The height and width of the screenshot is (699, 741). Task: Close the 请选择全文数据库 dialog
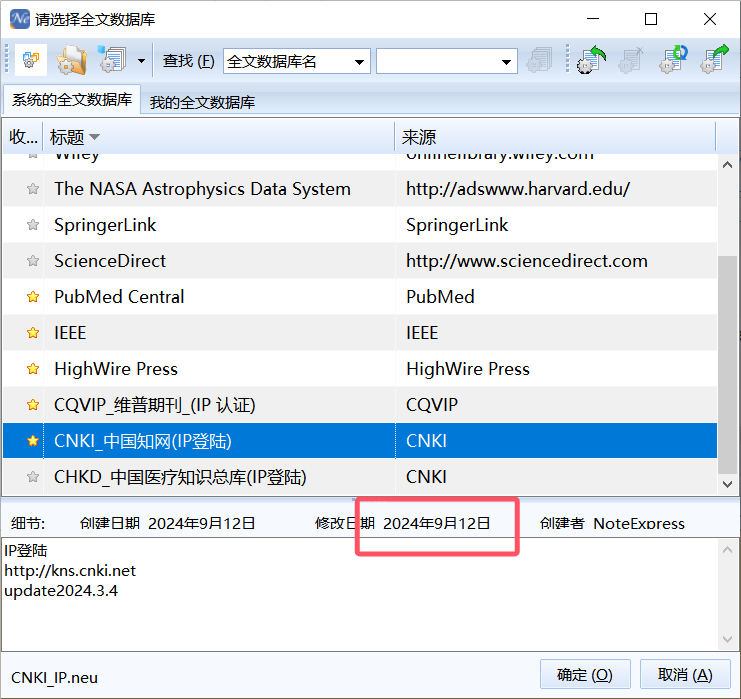pyautogui.click(x=710, y=19)
